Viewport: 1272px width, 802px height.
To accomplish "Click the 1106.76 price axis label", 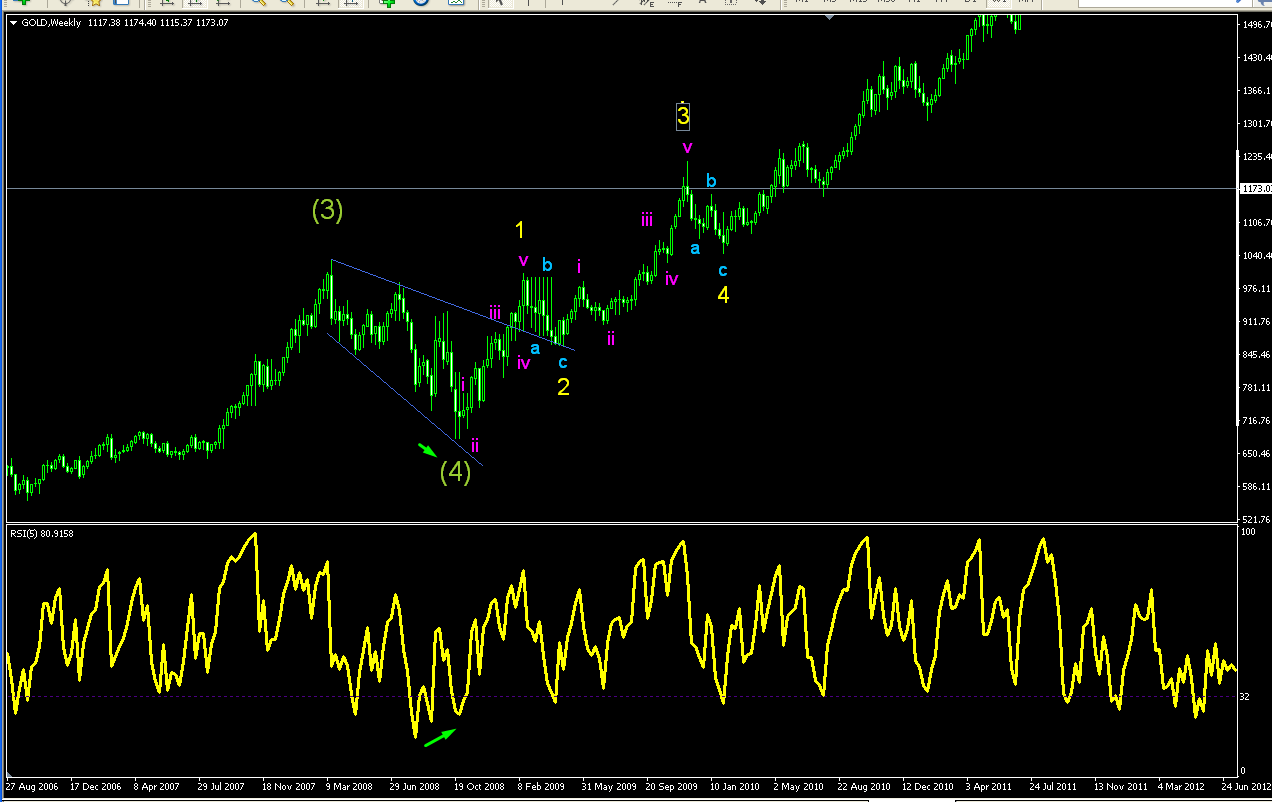I will pos(1255,223).
